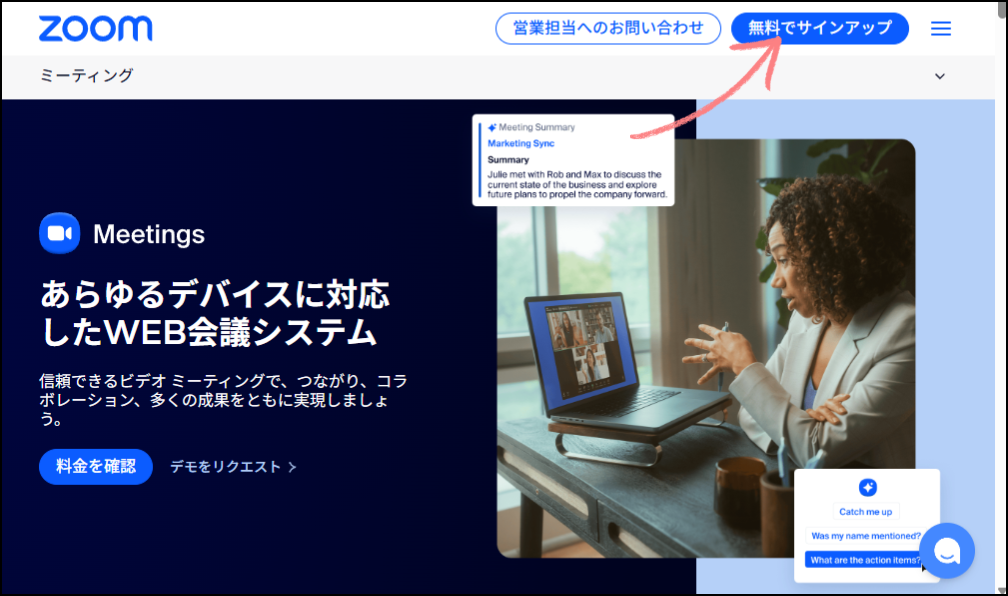Image resolution: width=1008 pixels, height=596 pixels.
Task: Click 営業担当へのお問い合わせ button
Action: pyautogui.click(x=608, y=28)
